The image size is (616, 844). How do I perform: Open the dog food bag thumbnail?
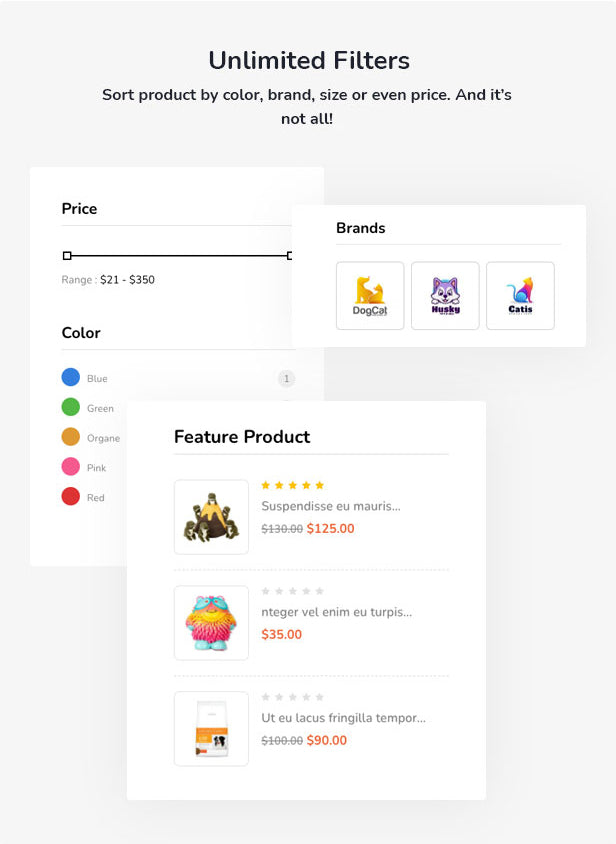211,729
